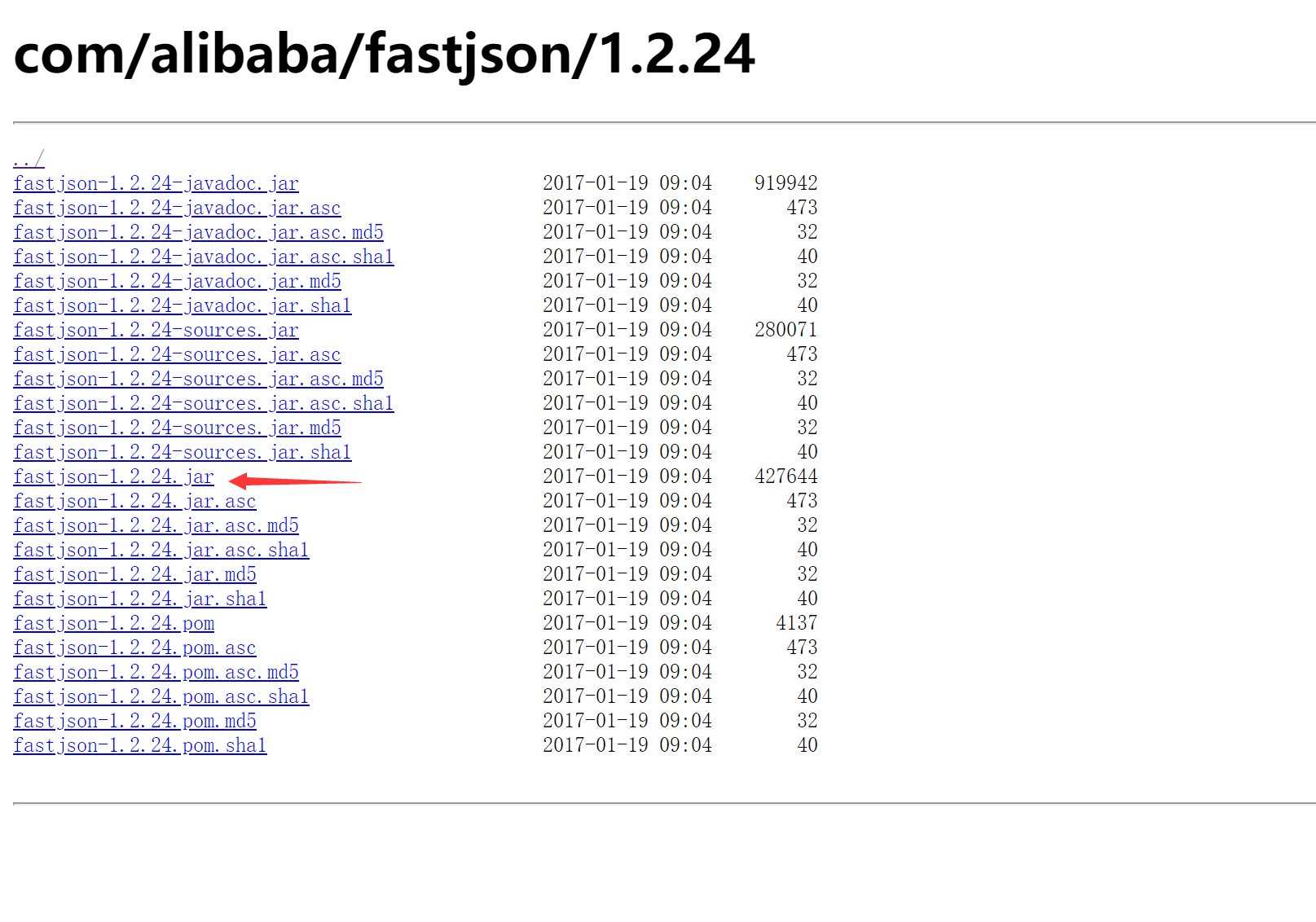The height and width of the screenshot is (922, 1316).
Task: Open fastjson-1.2.24-sources.jar.md5 link
Action: coord(178,428)
